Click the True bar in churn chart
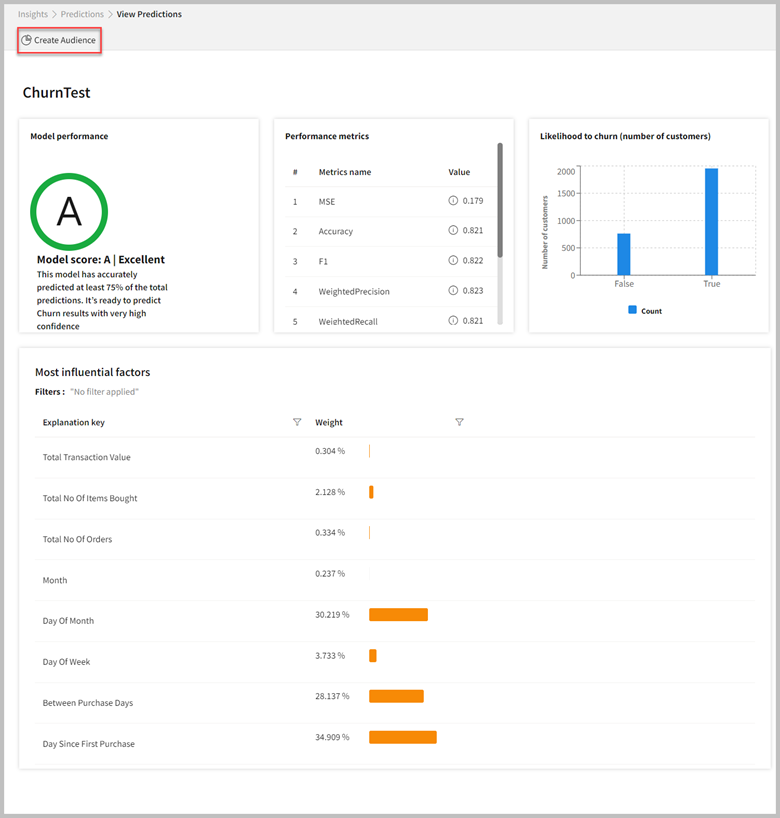This screenshot has height=818, width=780. tap(711, 221)
